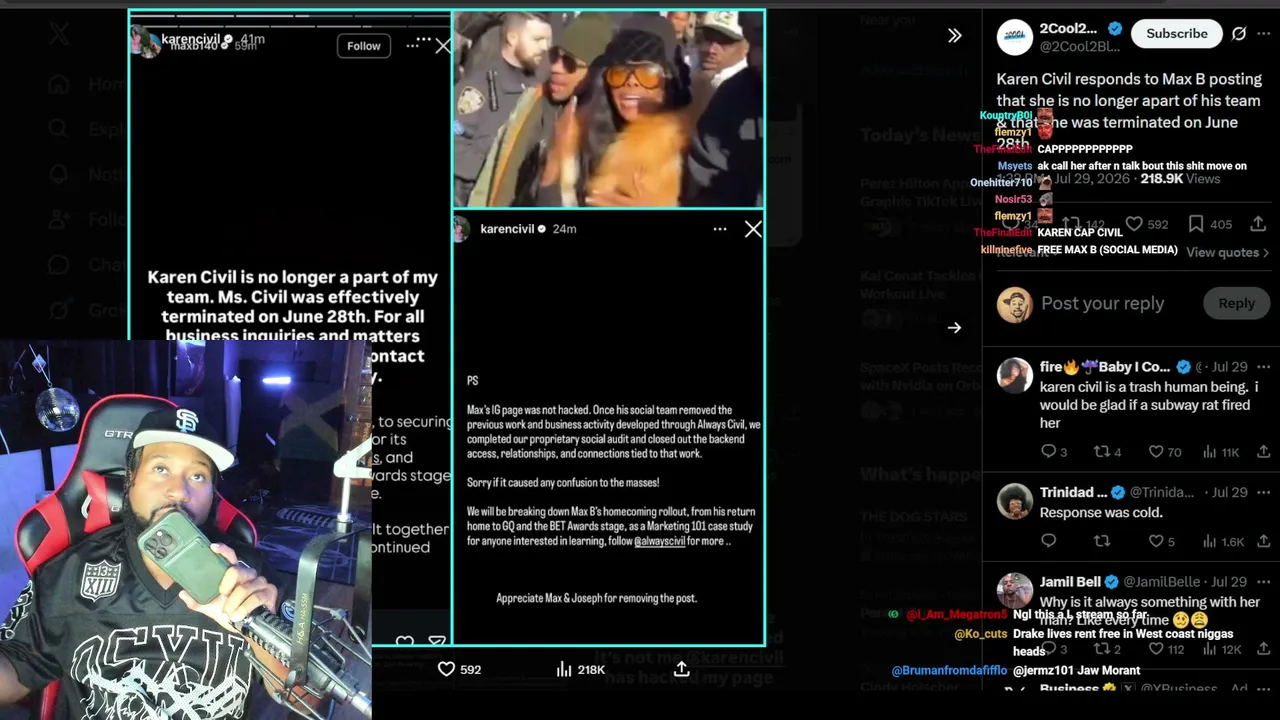Open Jamil Bell's profile avatar
The width and height of the screenshot is (1280, 720).
(1015, 591)
